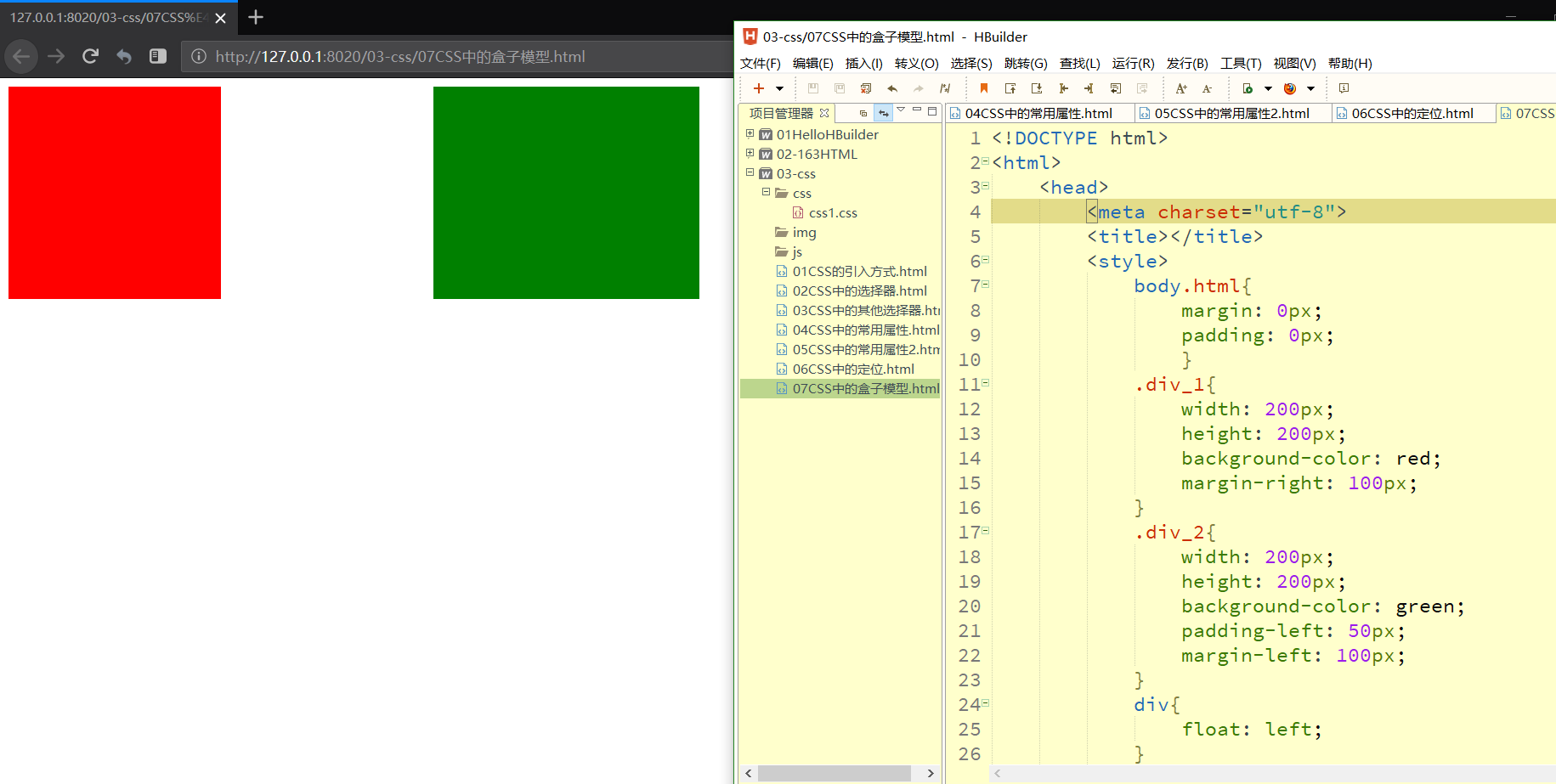1556x784 pixels.
Task: Click the browser Back button
Action: click(21, 56)
